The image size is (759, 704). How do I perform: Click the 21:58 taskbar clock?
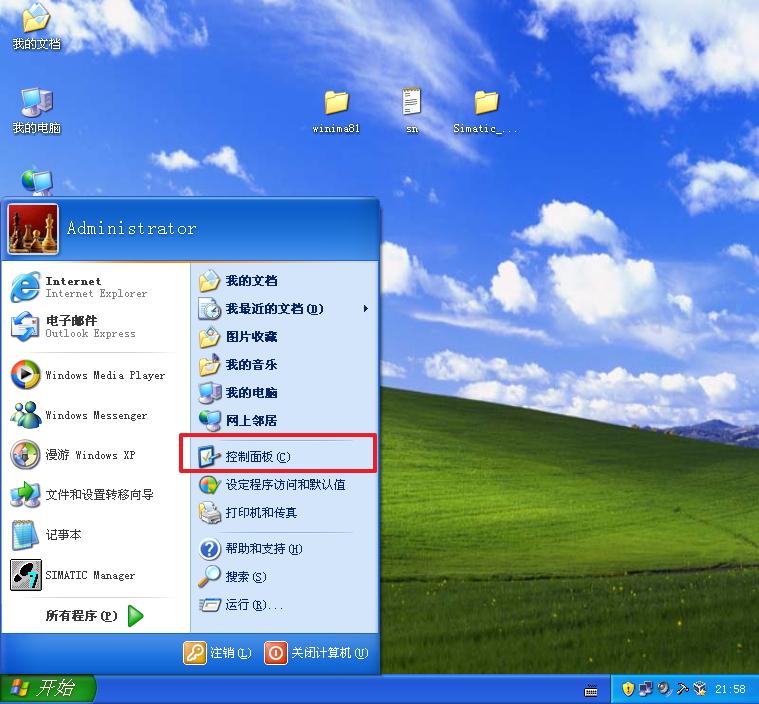(x=730, y=689)
